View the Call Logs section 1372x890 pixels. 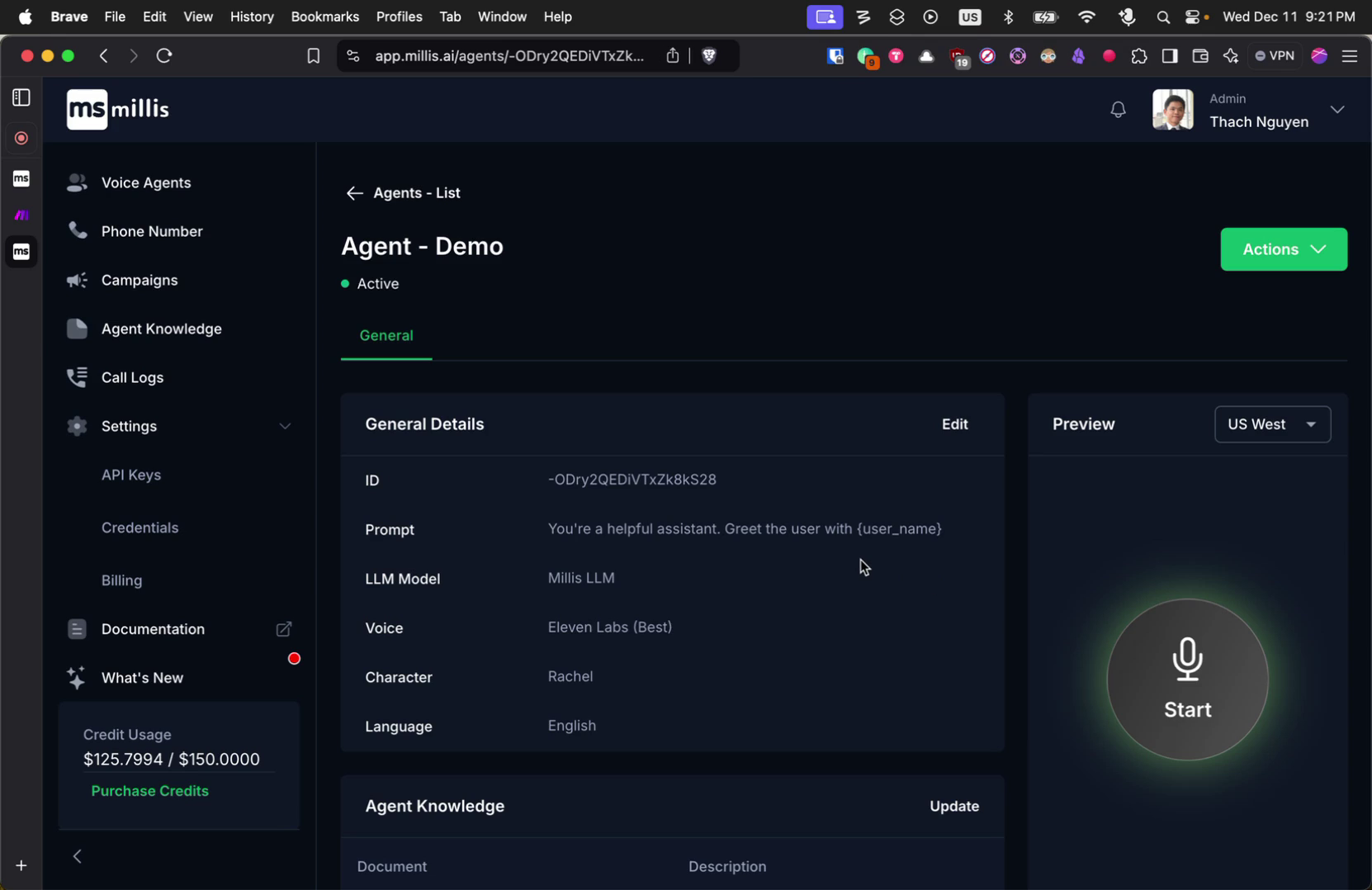click(x=132, y=377)
